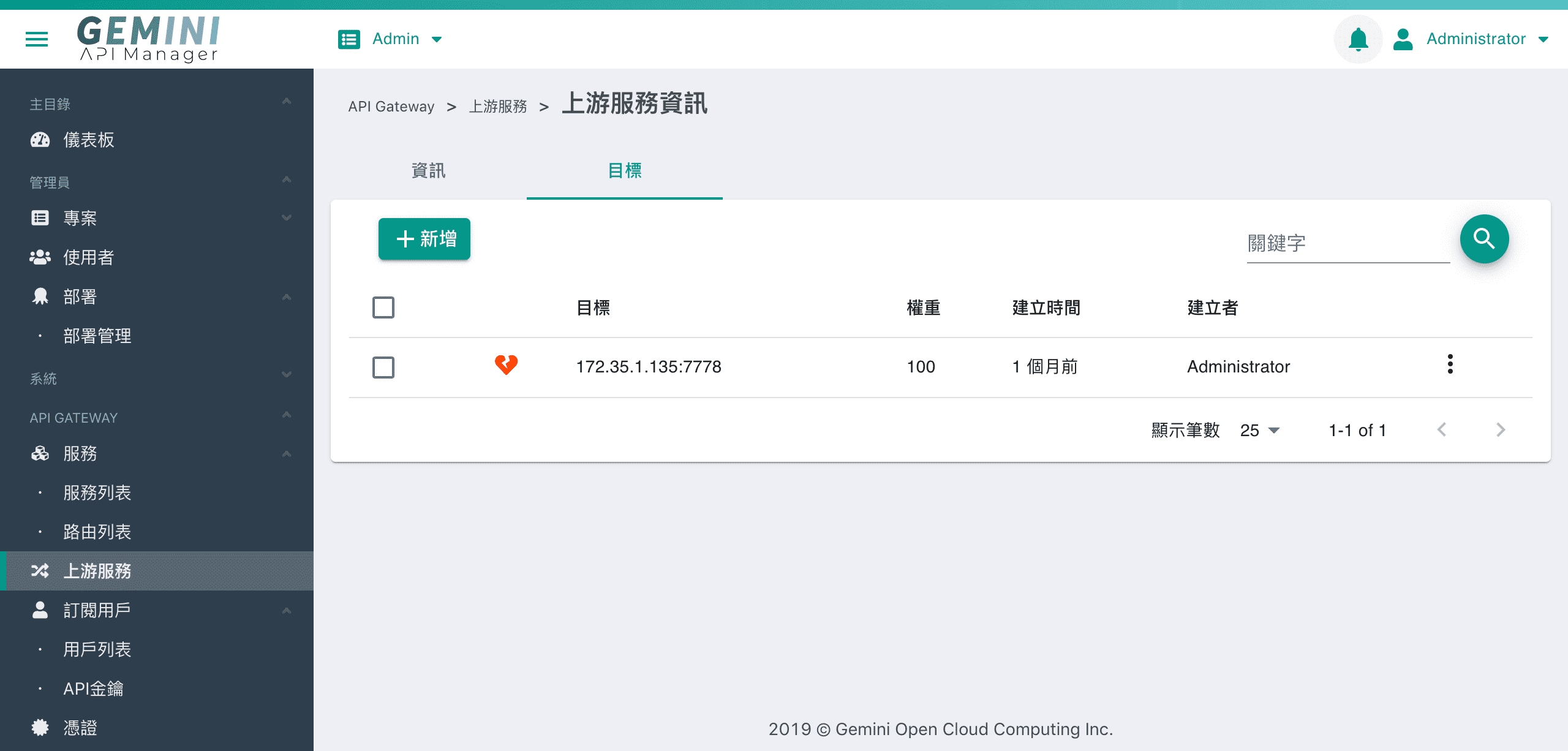The width and height of the screenshot is (1568, 751).
Task: Go to the previous page arrow
Action: coord(1442,430)
